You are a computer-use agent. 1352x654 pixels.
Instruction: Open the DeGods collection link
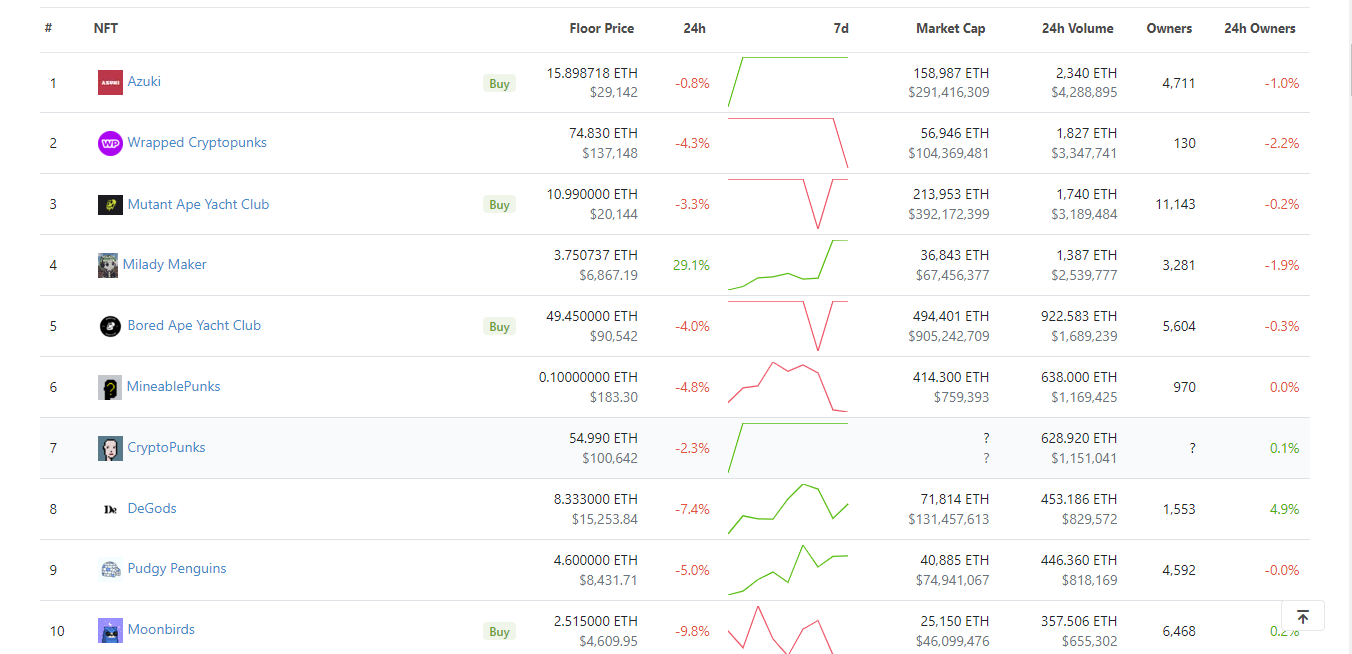pos(152,508)
